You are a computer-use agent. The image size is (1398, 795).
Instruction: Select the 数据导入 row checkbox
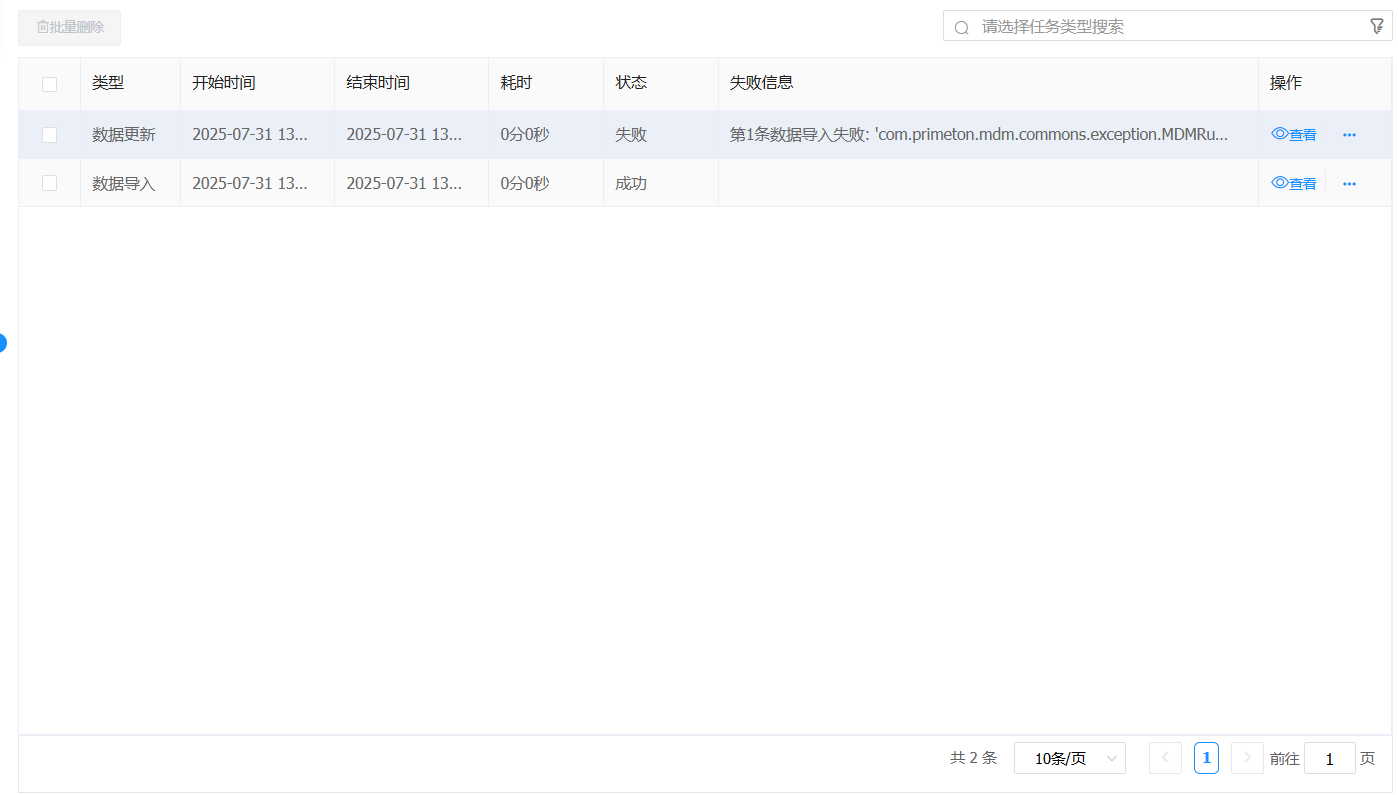coord(49,183)
